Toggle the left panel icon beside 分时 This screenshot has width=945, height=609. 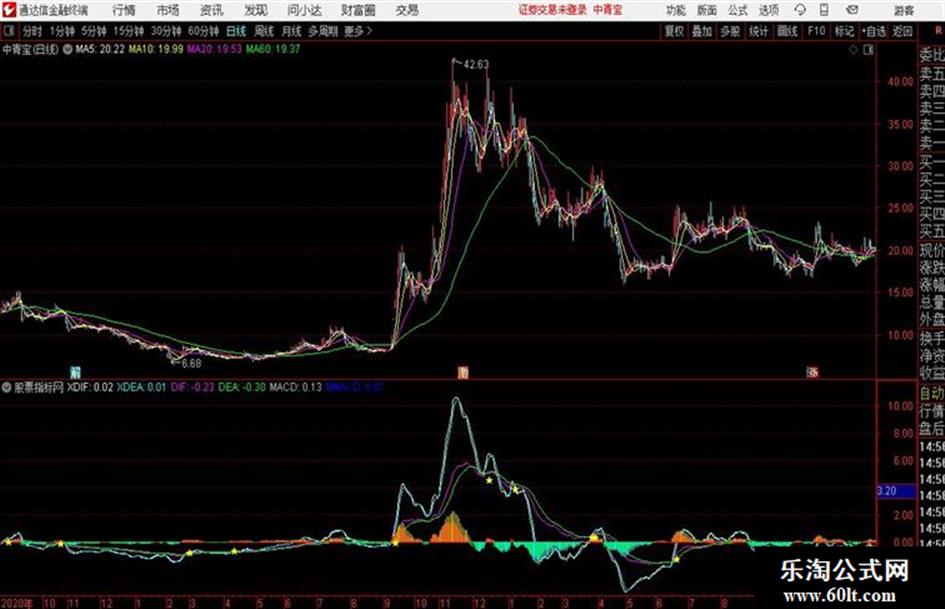tap(8, 31)
